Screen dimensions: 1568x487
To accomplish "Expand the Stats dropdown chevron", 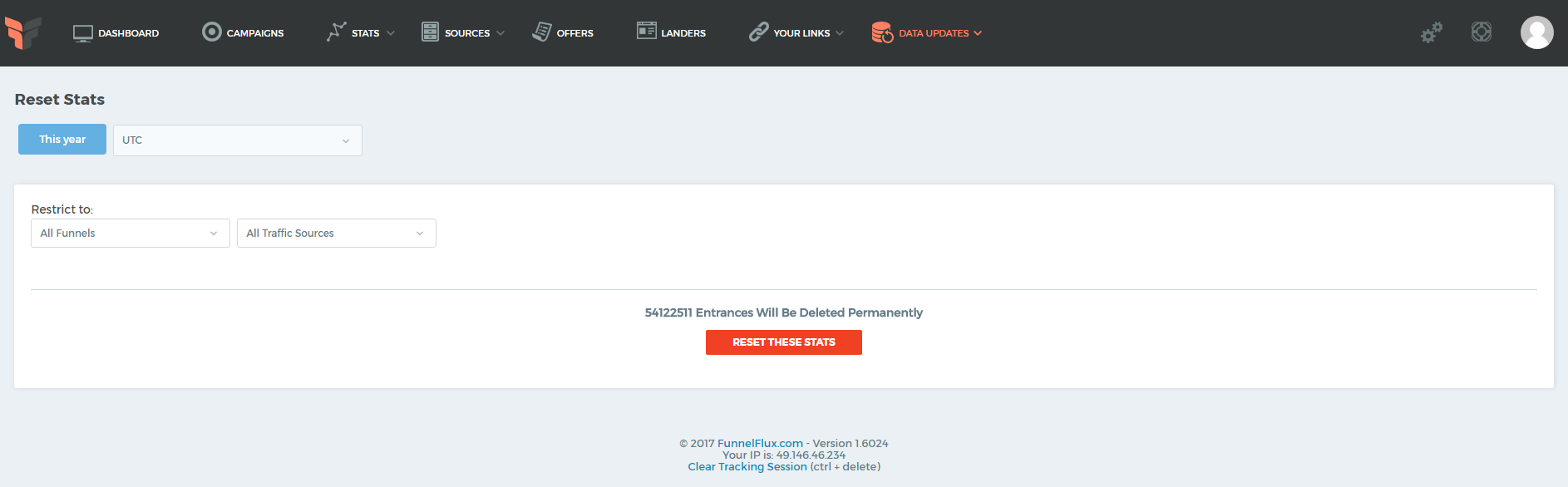I will coord(391,33).
